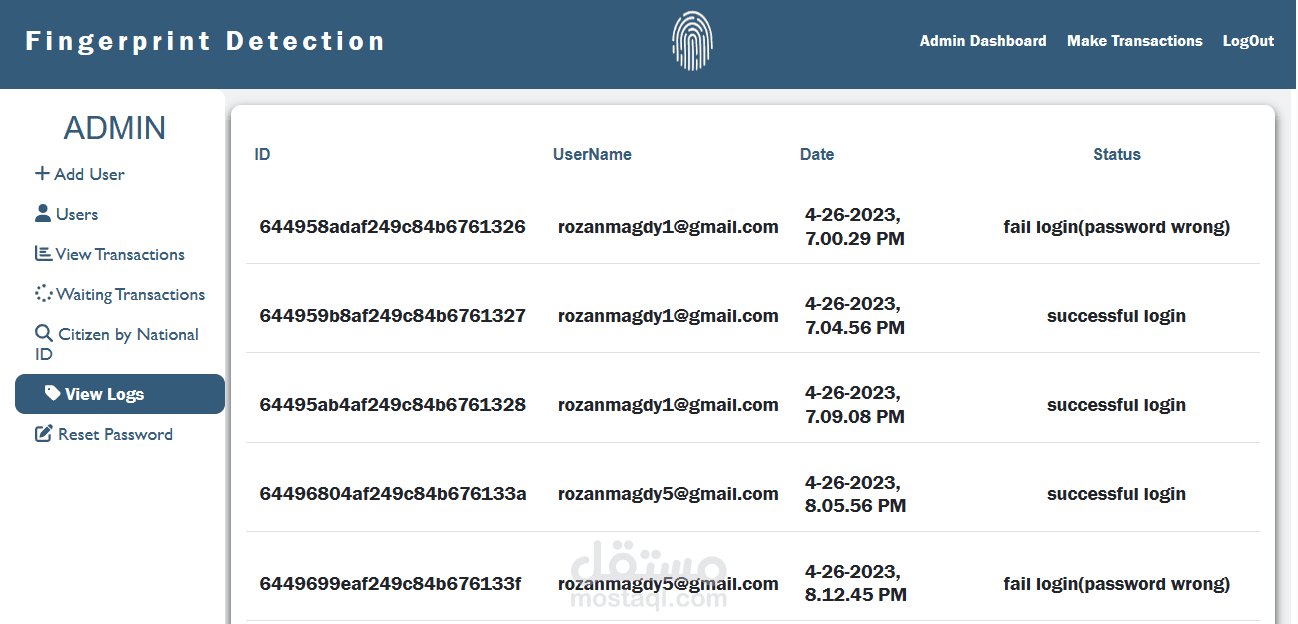Click the fingerprint logo in header
The image size is (1298, 624).
point(692,41)
